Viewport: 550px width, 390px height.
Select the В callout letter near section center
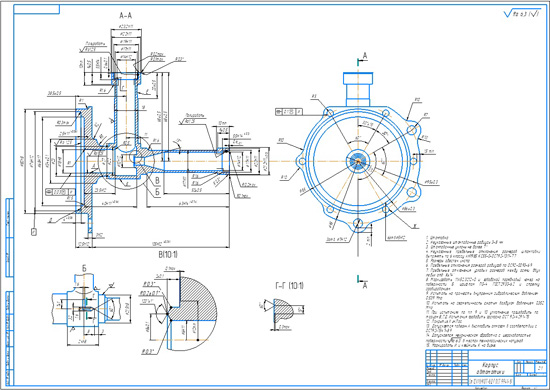click(x=157, y=181)
